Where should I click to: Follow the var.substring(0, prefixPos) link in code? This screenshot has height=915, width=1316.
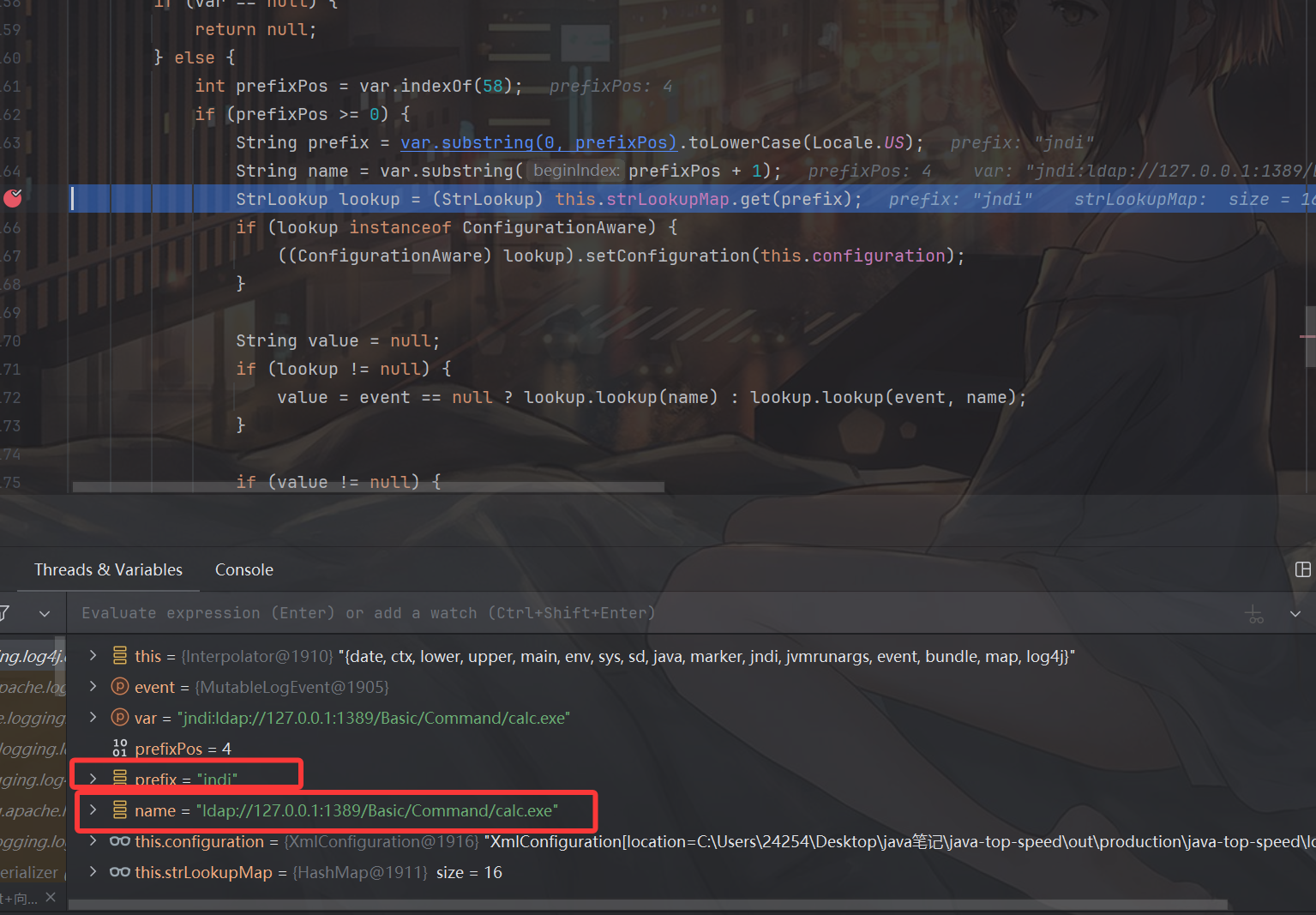click(538, 142)
